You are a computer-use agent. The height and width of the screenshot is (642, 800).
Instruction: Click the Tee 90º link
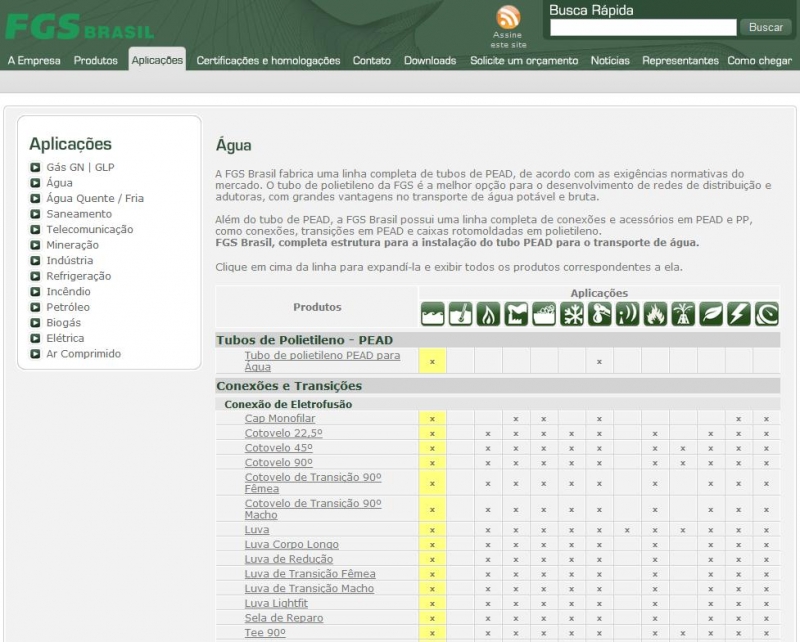point(265,633)
